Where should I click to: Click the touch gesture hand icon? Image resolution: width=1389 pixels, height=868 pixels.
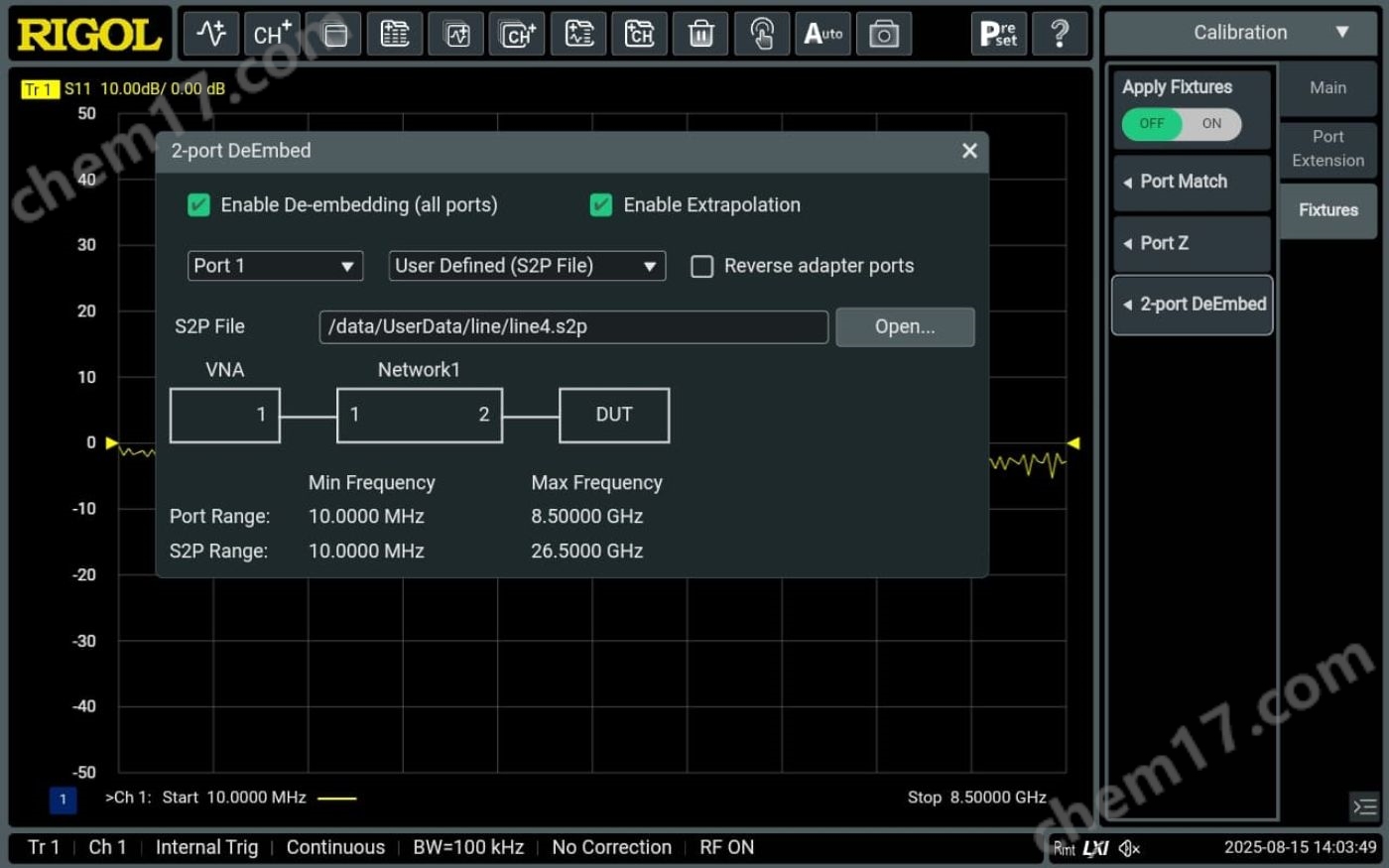[762, 34]
